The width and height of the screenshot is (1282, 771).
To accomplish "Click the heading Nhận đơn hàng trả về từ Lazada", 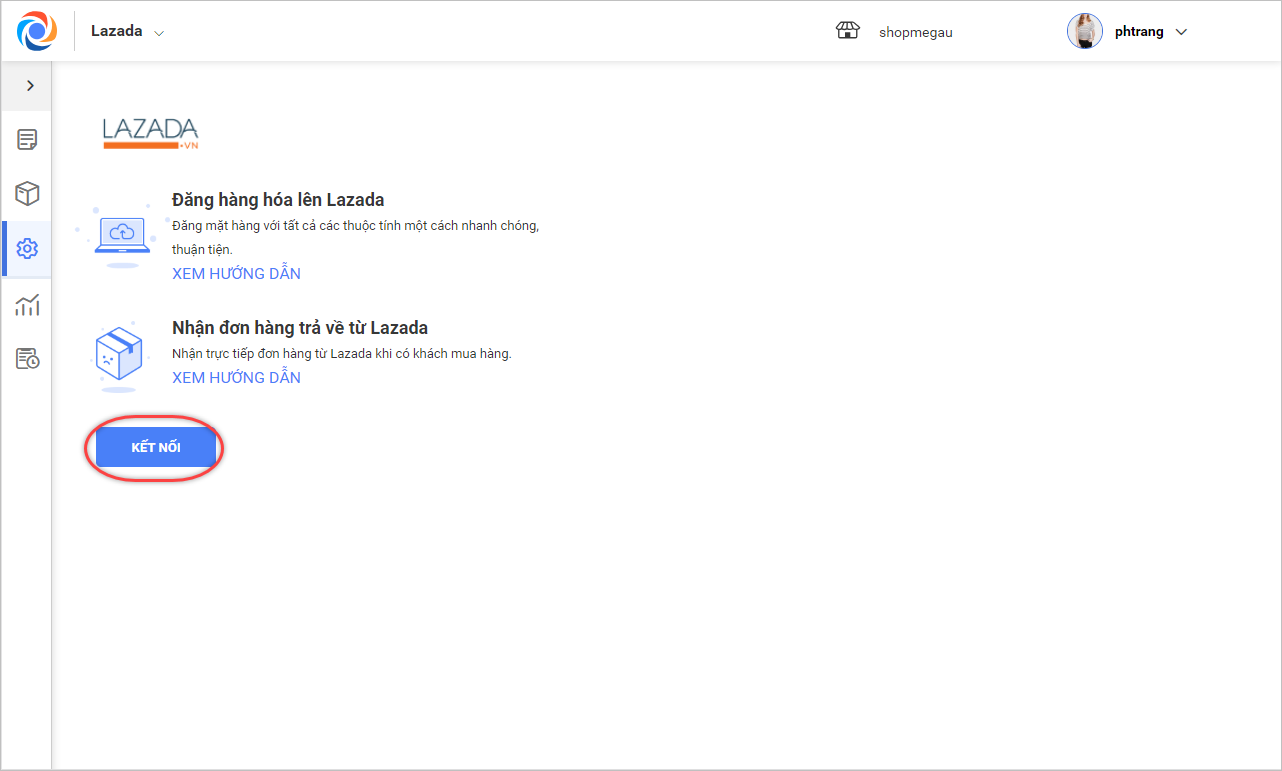I will pos(300,327).
